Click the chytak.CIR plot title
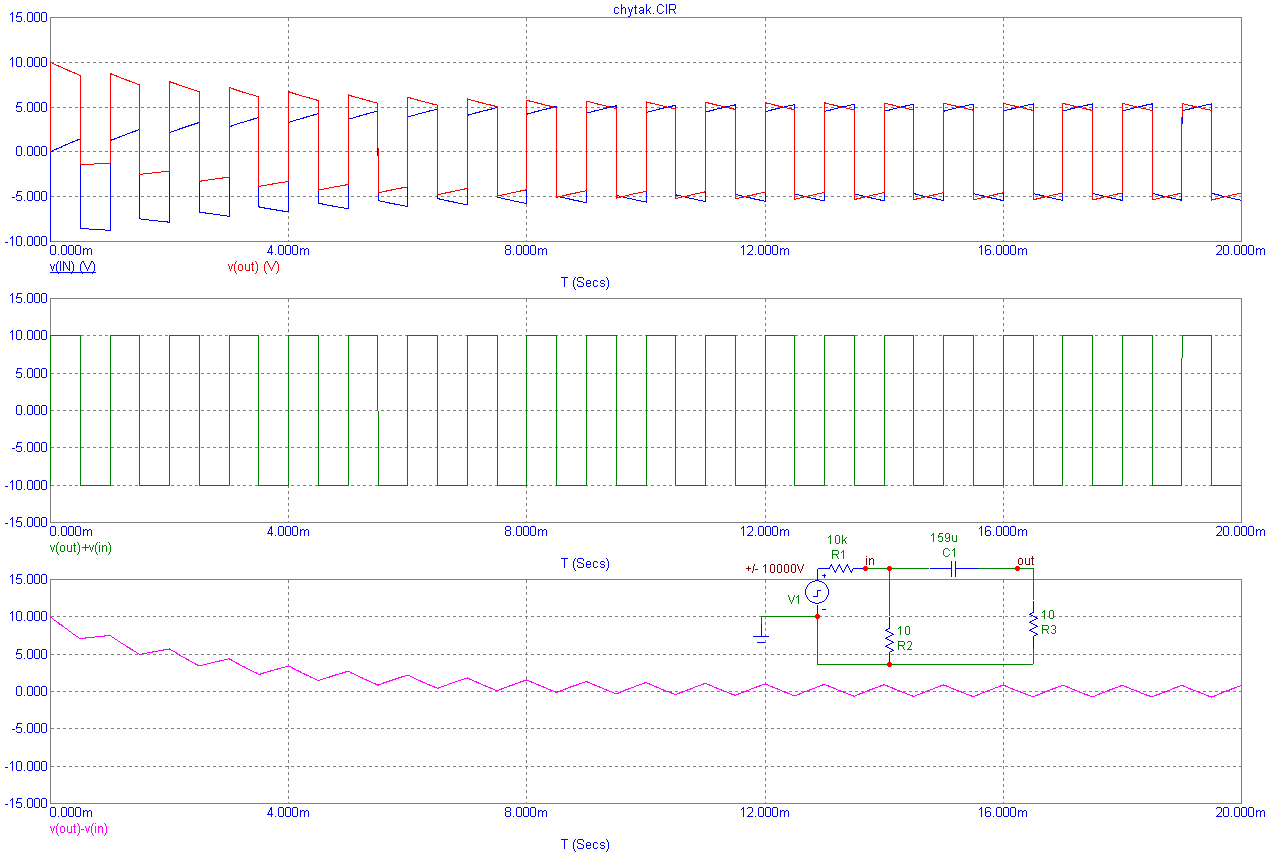Image resolution: width=1276 pixels, height=860 pixels. 645,8
